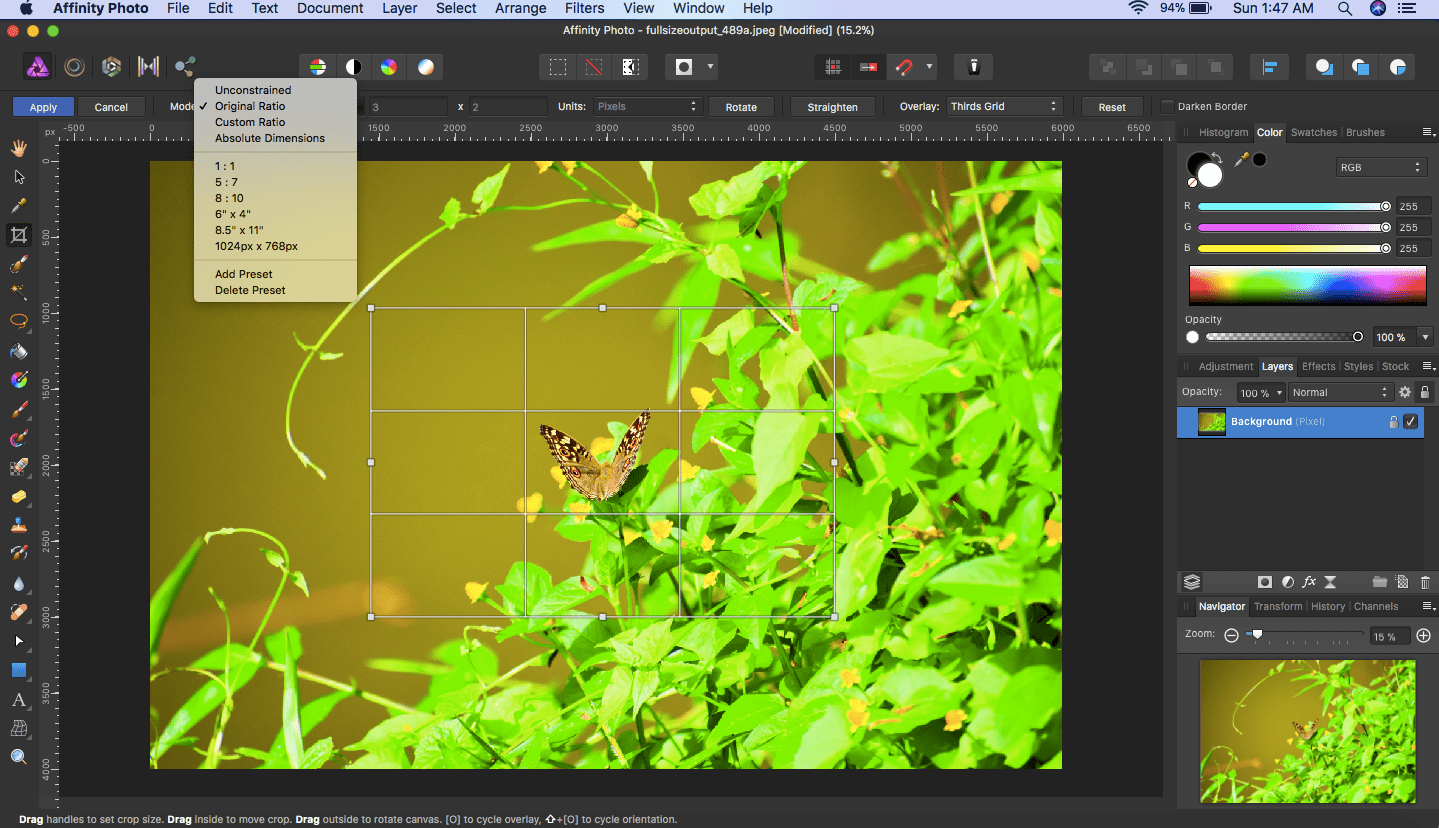Select the Artistic Text tool
Viewport: 1439px width, 828px height.
(18, 699)
